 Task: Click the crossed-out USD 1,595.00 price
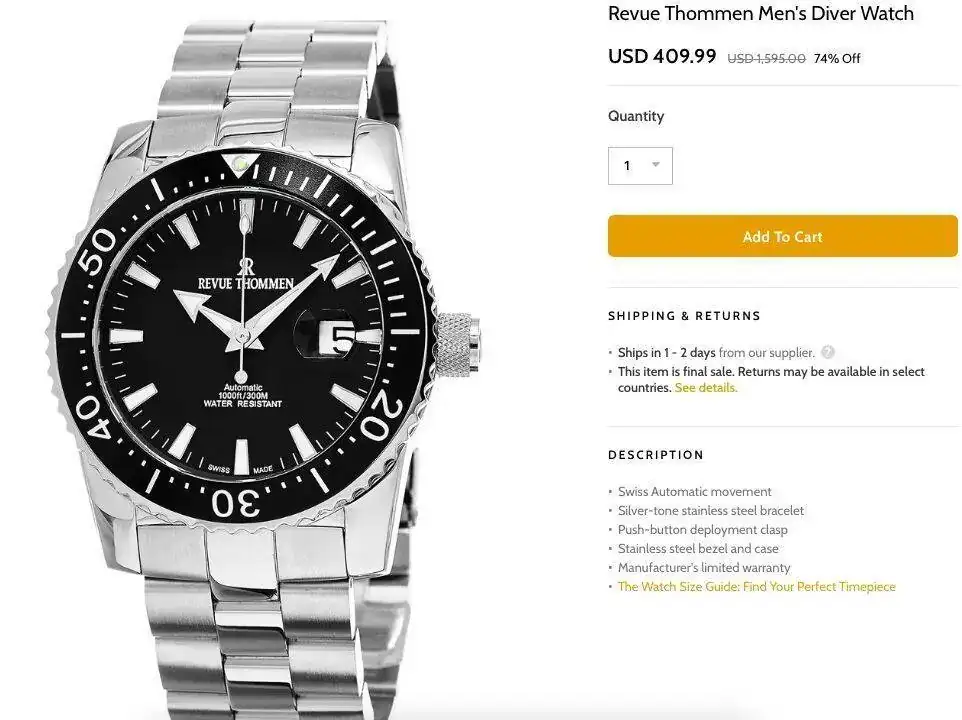(x=766, y=58)
